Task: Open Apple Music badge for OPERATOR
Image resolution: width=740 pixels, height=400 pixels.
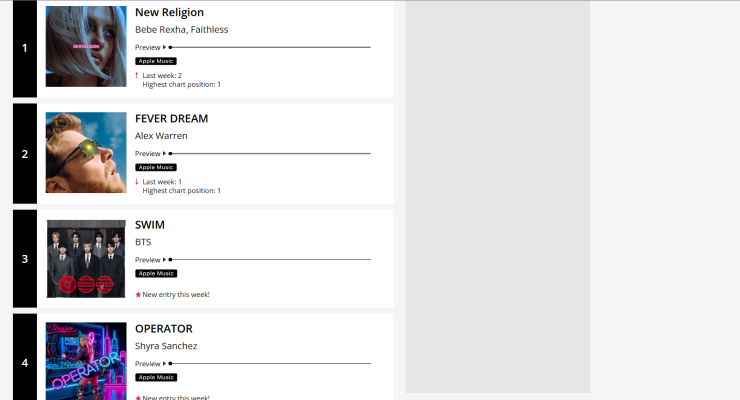Action: click(156, 377)
